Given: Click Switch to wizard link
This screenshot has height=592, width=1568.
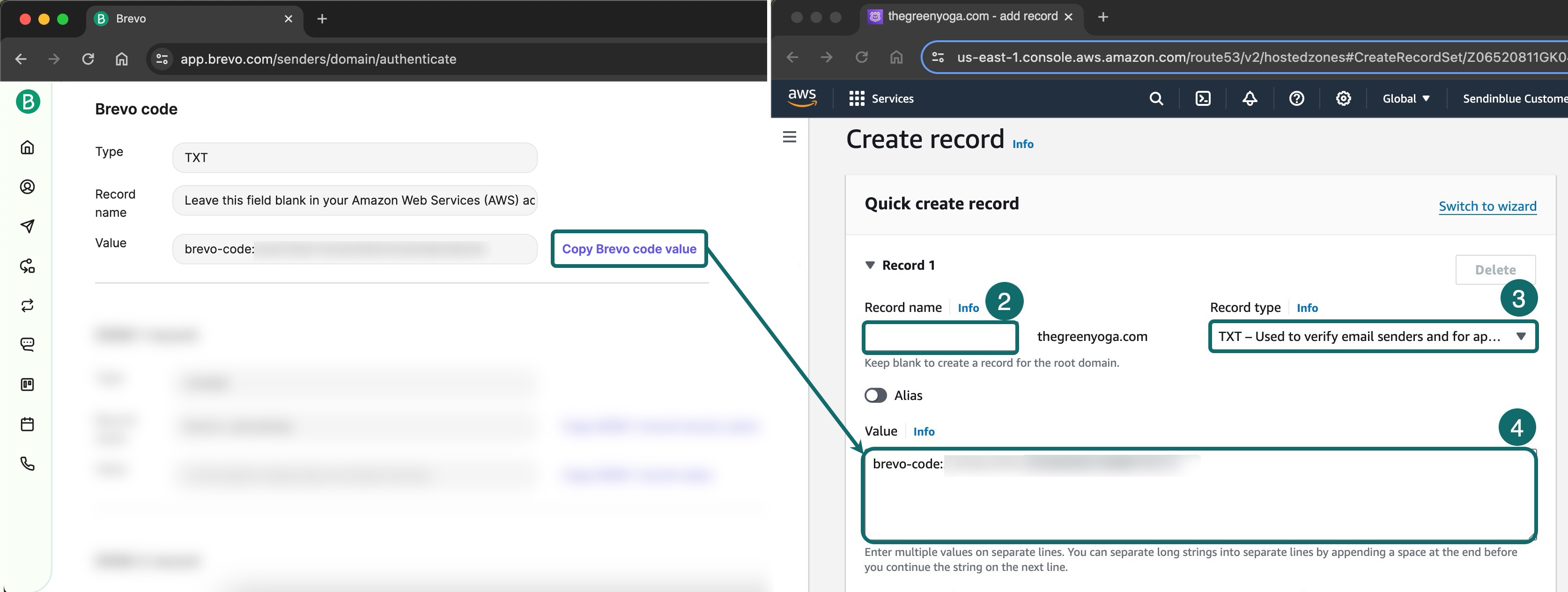Looking at the screenshot, I should (x=1487, y=206).
